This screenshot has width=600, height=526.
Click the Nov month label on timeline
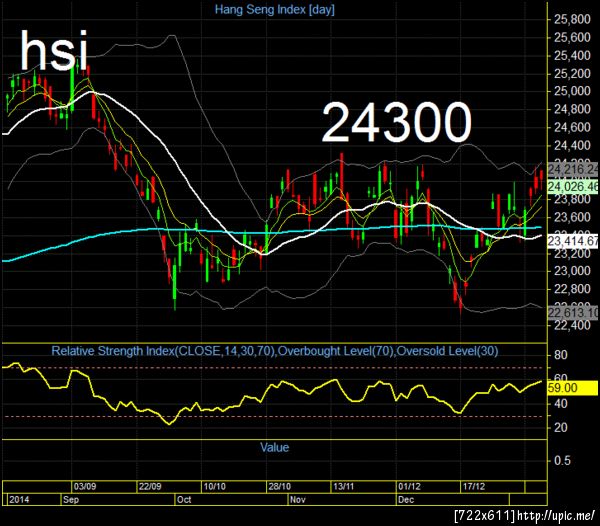[298, 500]
